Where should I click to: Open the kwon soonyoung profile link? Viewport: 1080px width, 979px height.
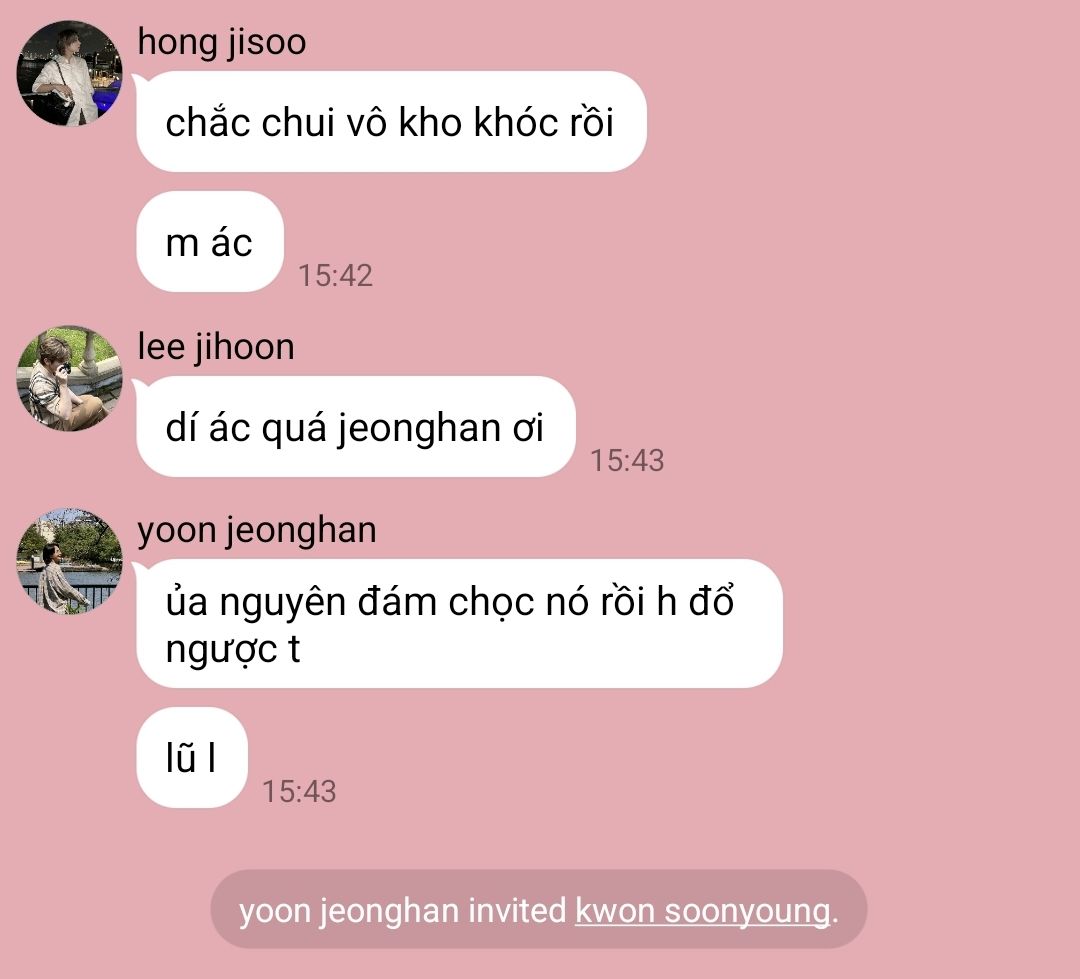703,911
